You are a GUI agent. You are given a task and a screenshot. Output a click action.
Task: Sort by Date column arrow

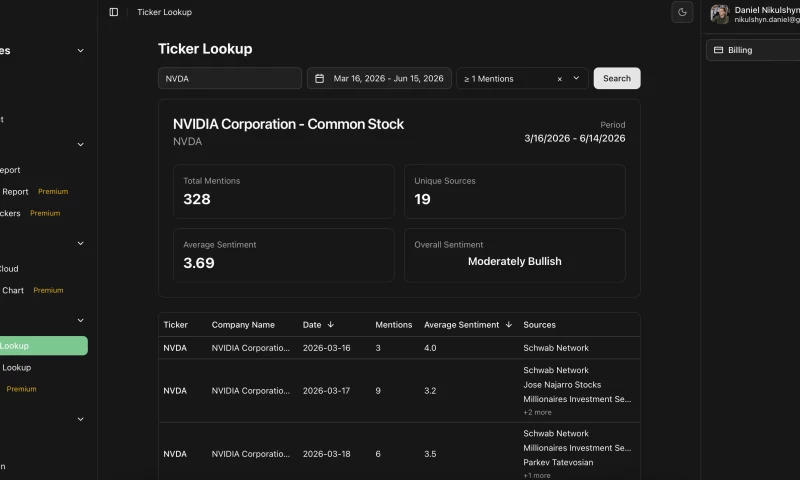(x=331, y=324)
